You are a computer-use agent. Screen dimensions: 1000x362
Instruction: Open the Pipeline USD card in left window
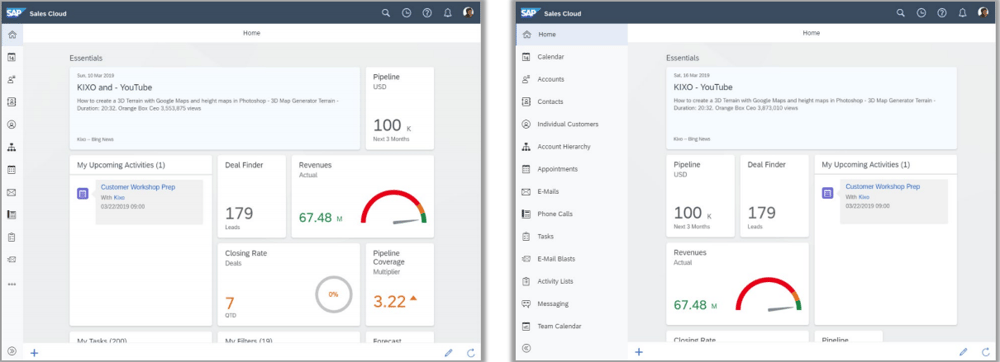click(400, 108)
